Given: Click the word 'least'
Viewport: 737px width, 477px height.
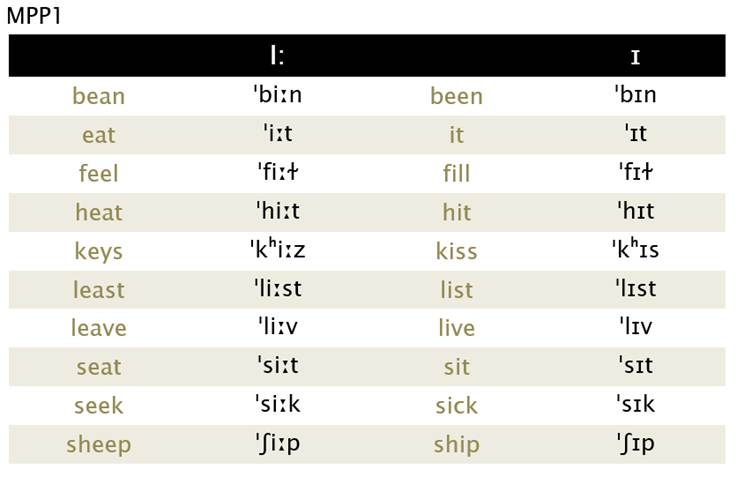Looking at the screenshot, I should point(99,290).
